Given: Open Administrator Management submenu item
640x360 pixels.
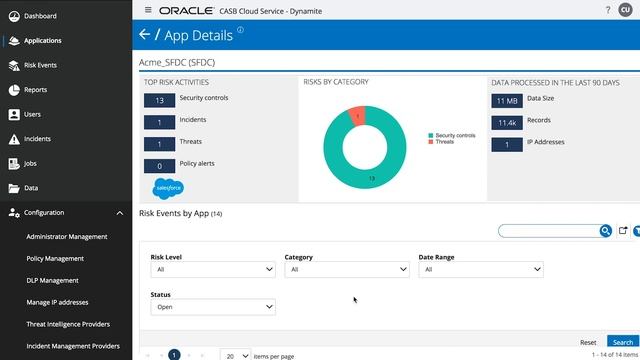Looking at the screenshot, I should tap(67, 237).
